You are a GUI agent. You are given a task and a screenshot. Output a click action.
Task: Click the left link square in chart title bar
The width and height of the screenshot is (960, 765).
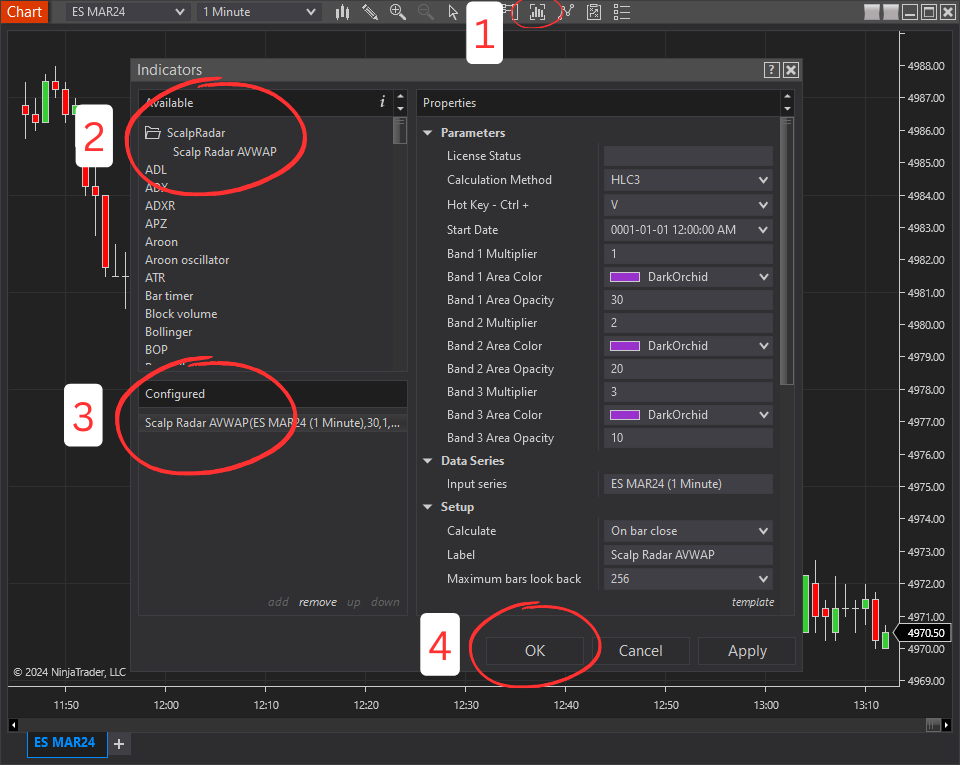pos(872,12)
